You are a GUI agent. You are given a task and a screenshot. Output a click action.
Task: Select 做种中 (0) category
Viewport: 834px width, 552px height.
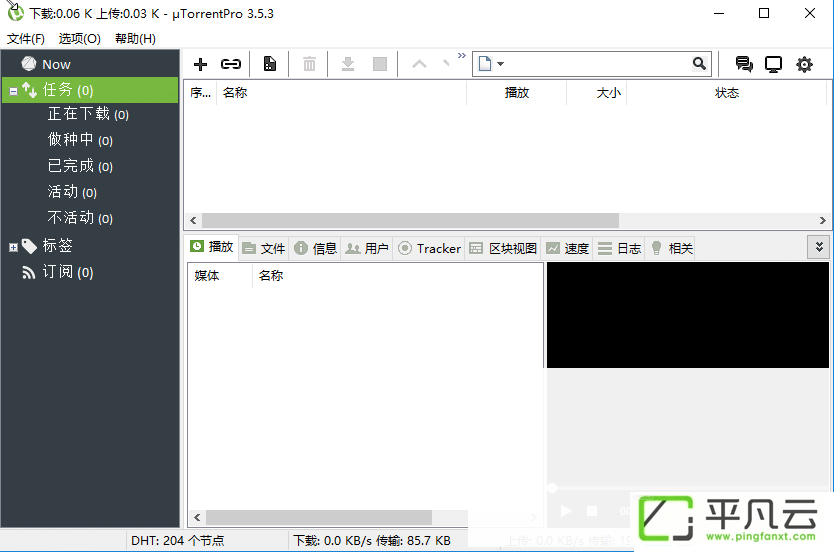coord(80,140)
